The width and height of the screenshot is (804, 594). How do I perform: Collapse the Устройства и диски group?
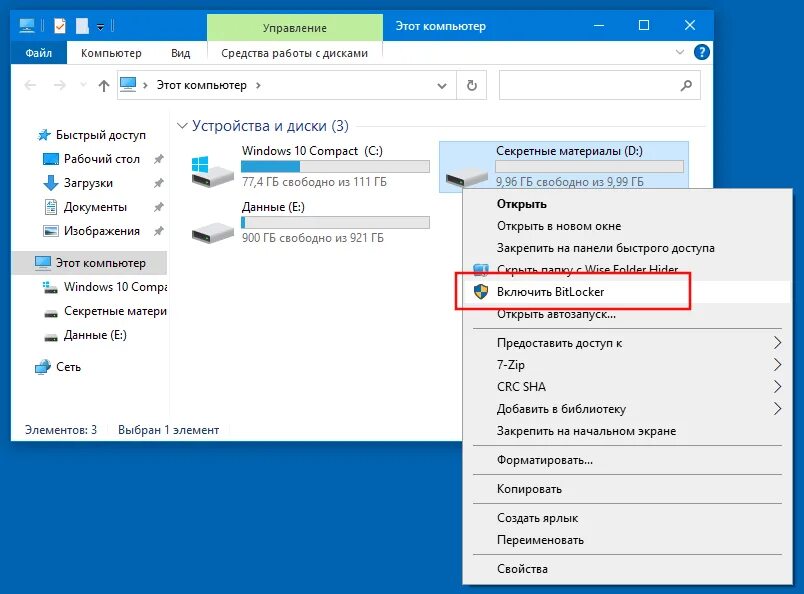[x=182, y=126]
